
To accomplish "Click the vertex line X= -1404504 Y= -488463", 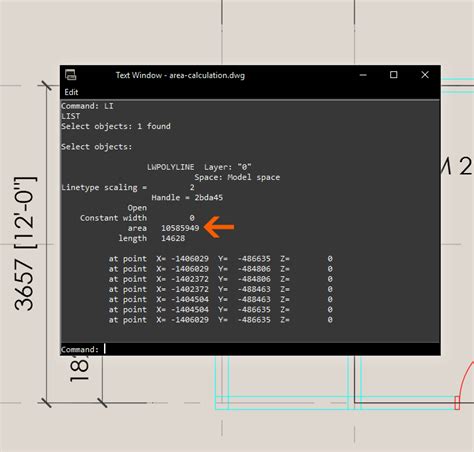I will click(220, 299).
